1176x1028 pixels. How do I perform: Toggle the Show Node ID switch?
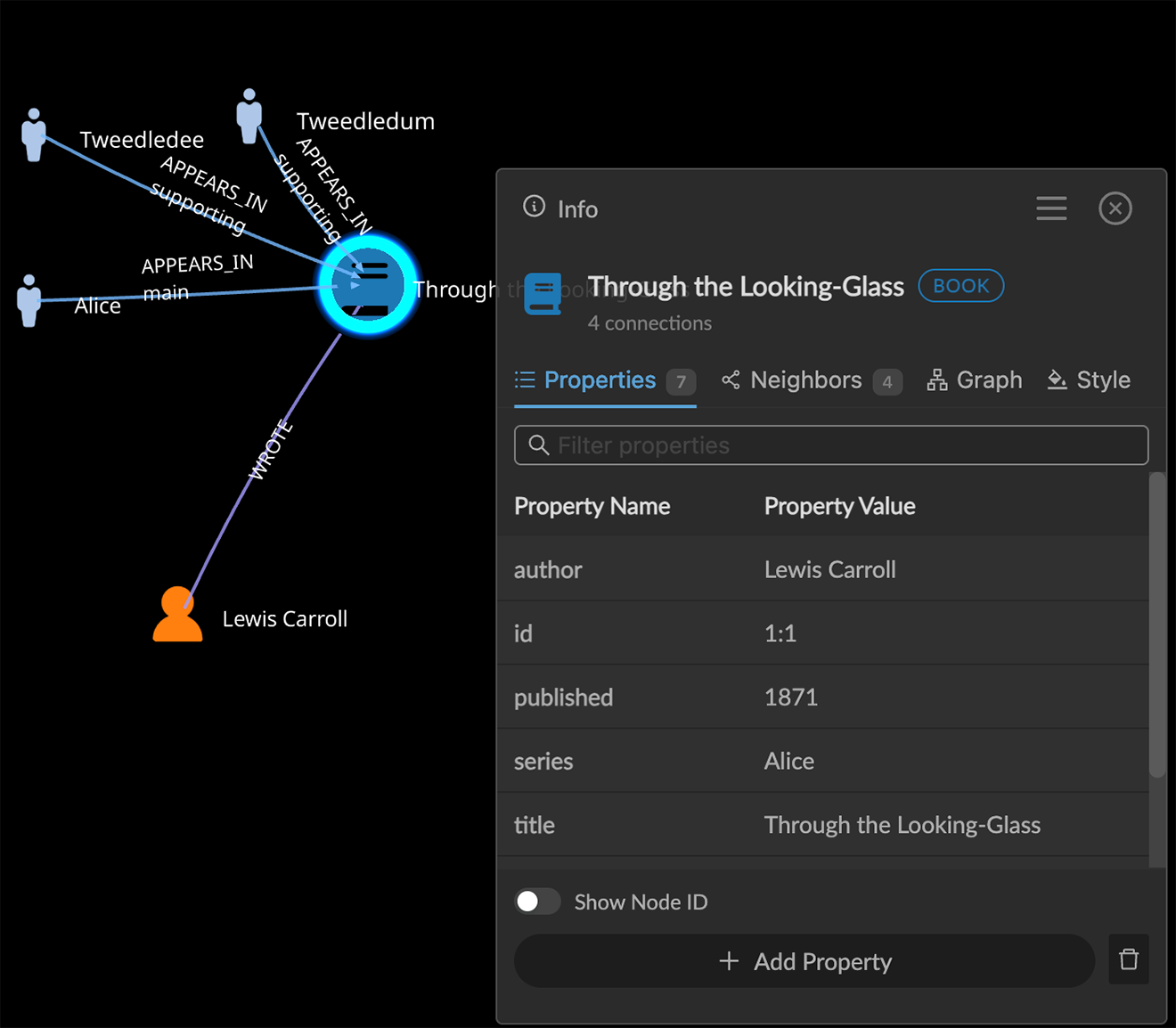pyautogui.click(x=537, y=902)
